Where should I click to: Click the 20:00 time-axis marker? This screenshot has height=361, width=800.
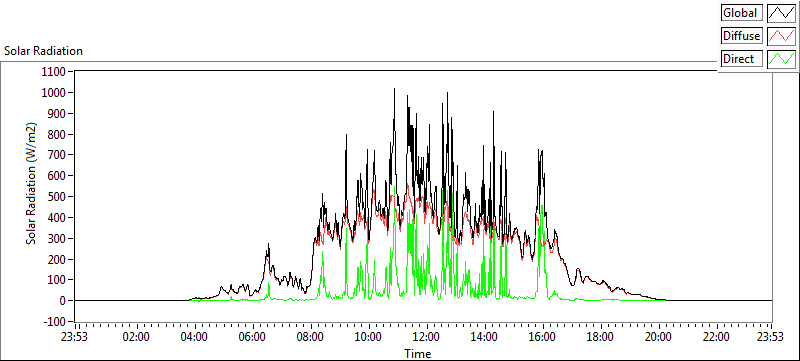pos(658,337)
